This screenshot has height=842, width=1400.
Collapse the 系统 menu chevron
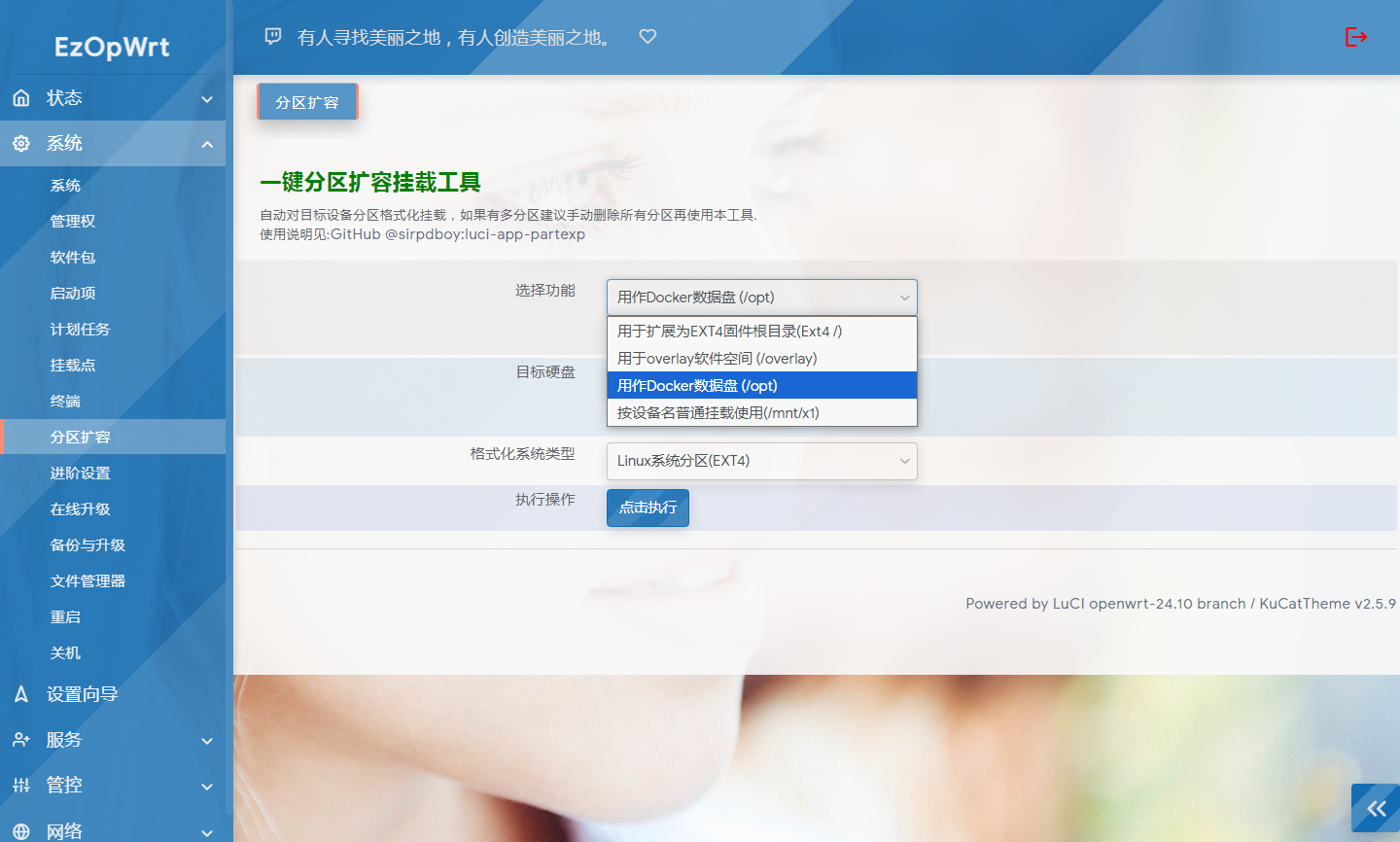[206, 145]
